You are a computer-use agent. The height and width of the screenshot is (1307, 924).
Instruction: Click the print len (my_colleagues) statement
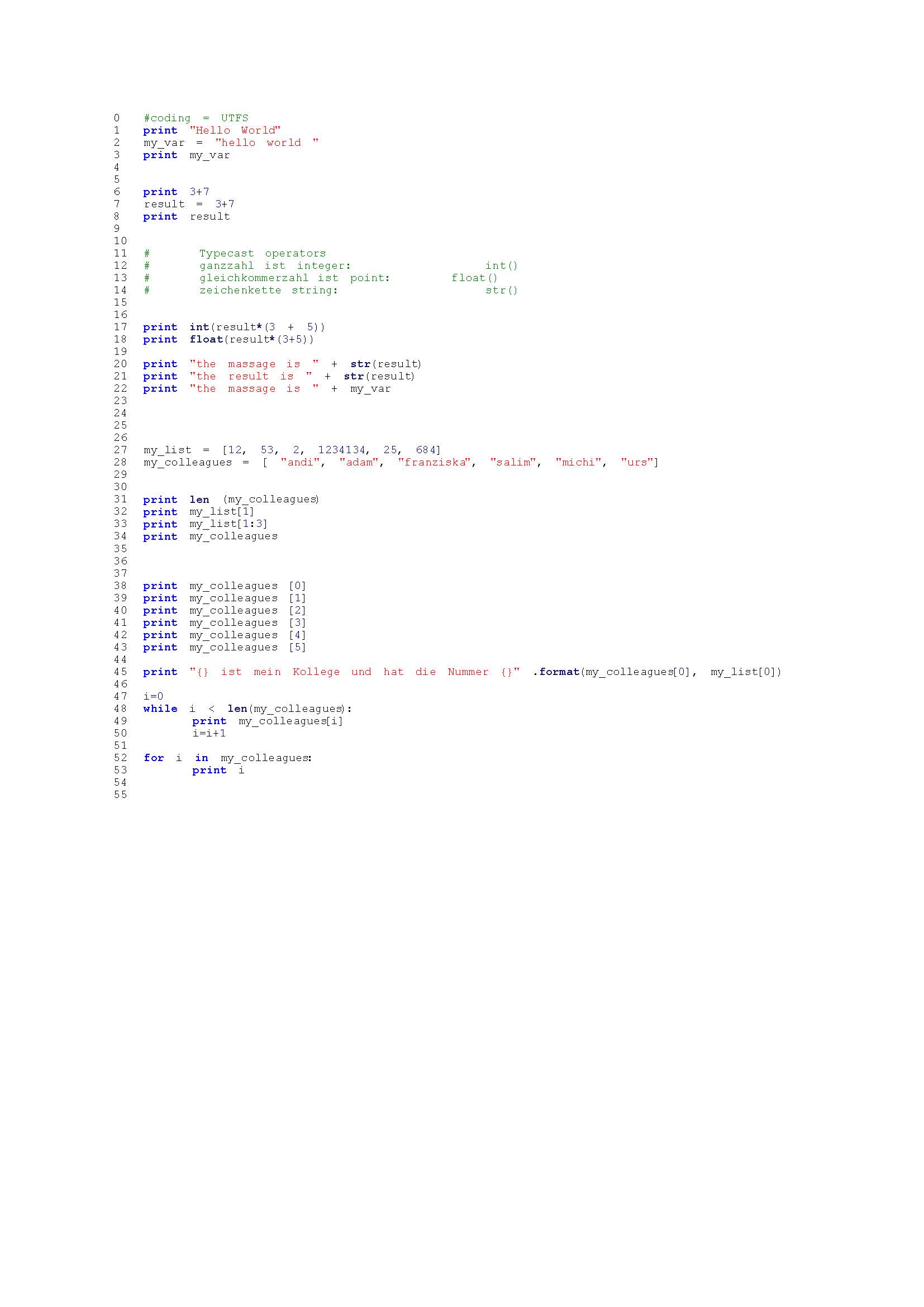pos(230,499)
